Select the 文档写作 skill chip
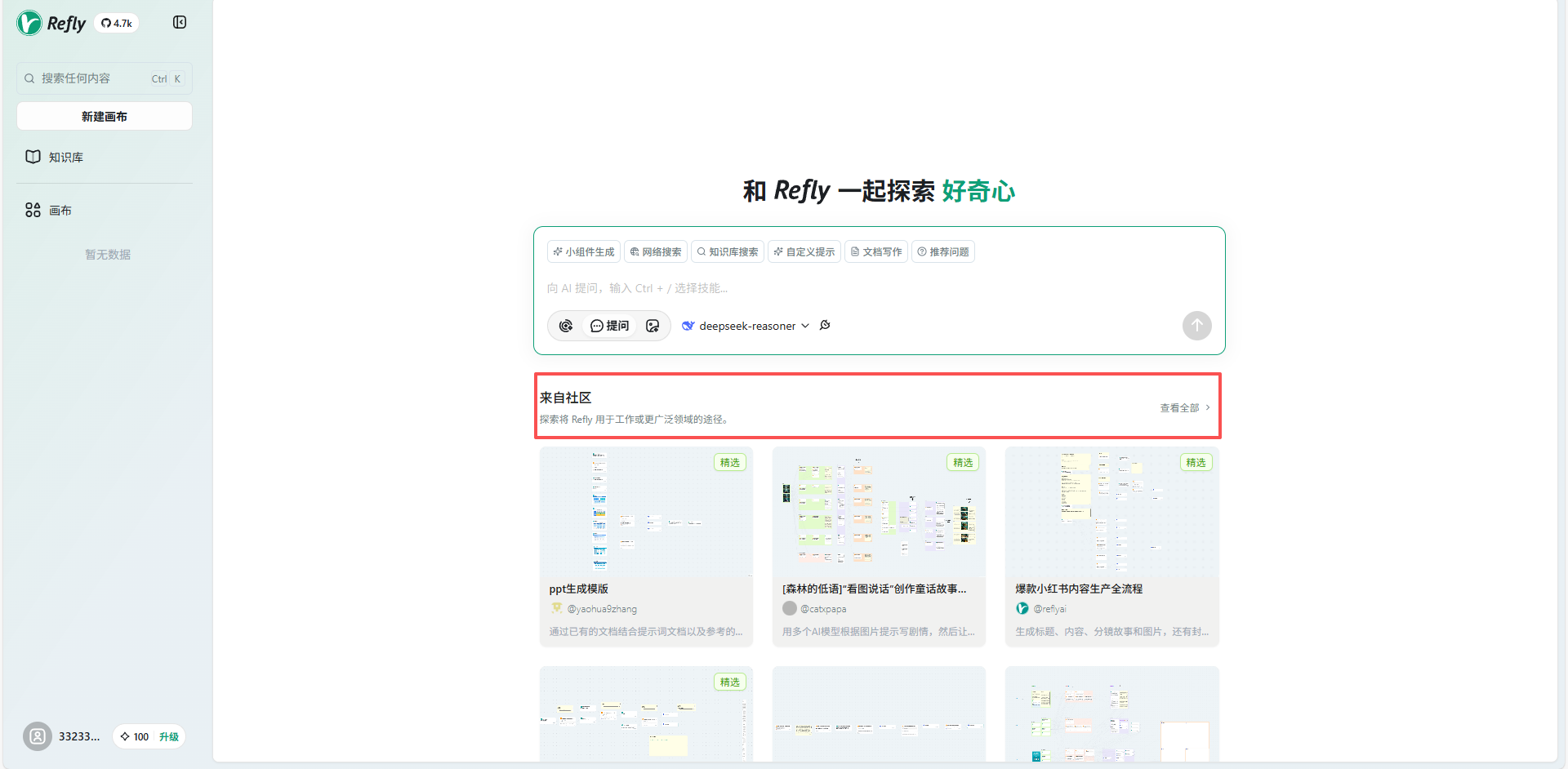Screen dimensions: 1568x769 click(x=876, y=251)
